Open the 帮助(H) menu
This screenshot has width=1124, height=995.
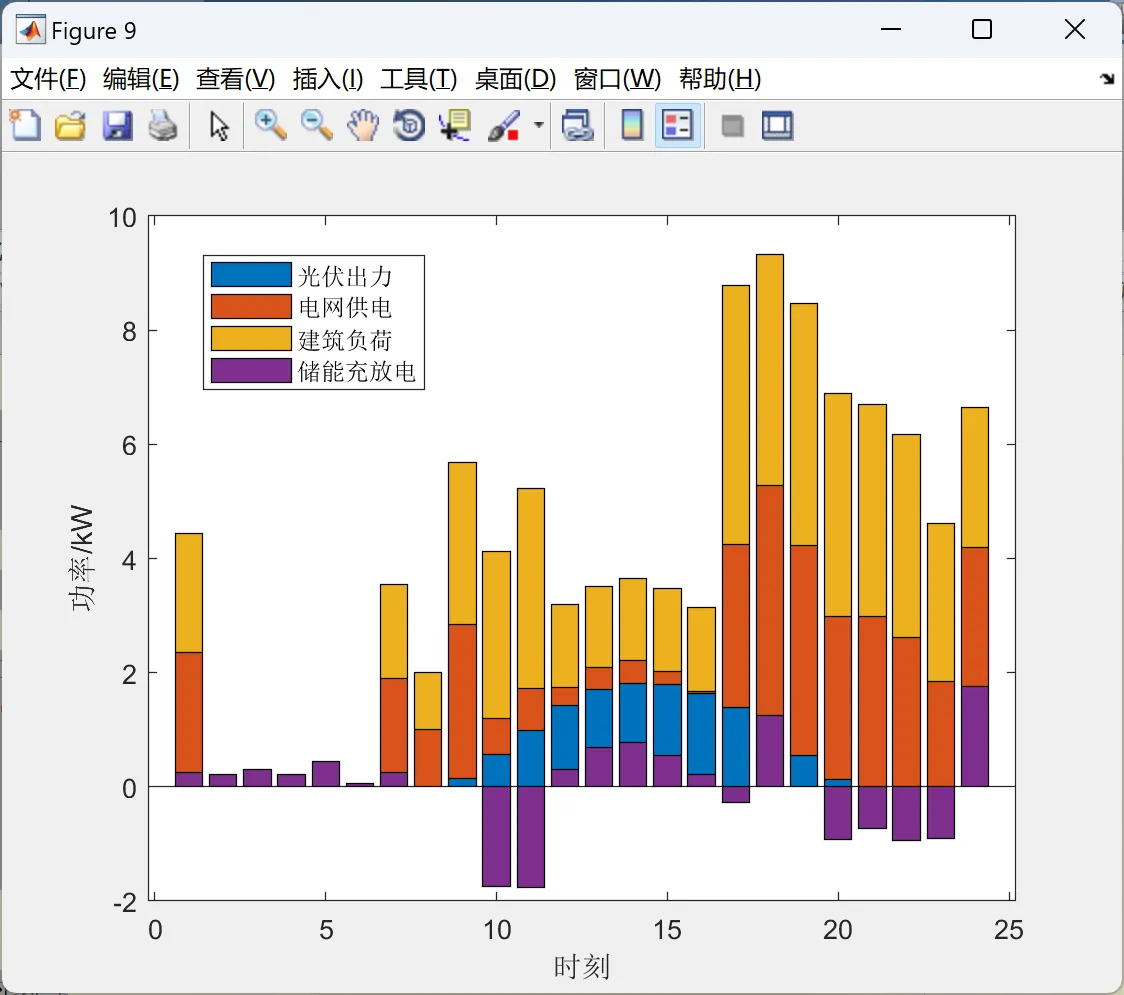[720, 79]
